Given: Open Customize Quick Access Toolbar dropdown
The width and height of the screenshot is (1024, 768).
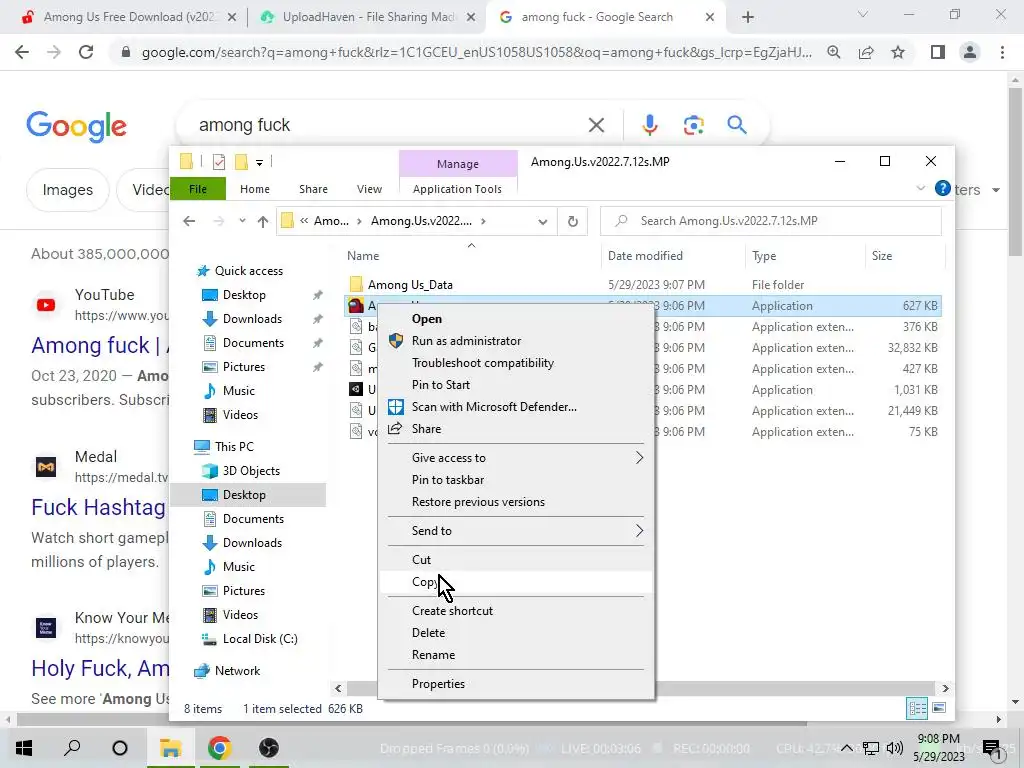Looking at the screenshot, I should (259, 162).
